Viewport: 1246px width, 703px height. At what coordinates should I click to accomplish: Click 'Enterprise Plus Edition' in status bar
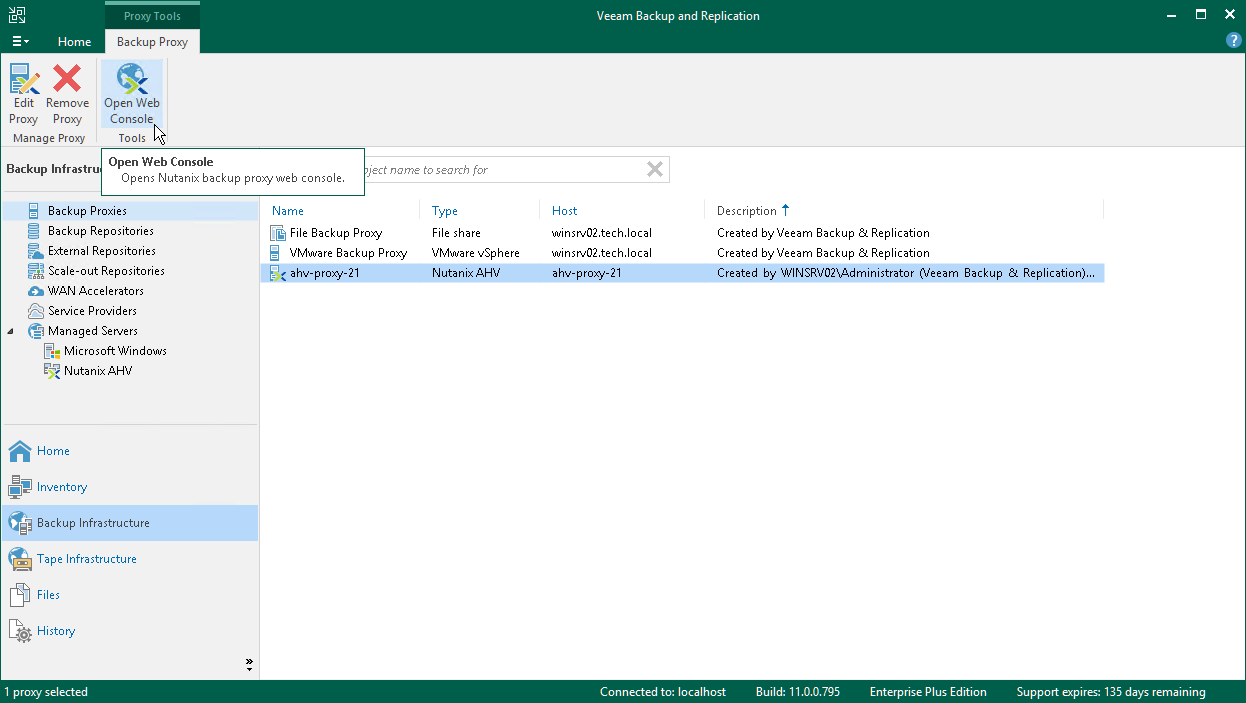click(x=928, y=692)
